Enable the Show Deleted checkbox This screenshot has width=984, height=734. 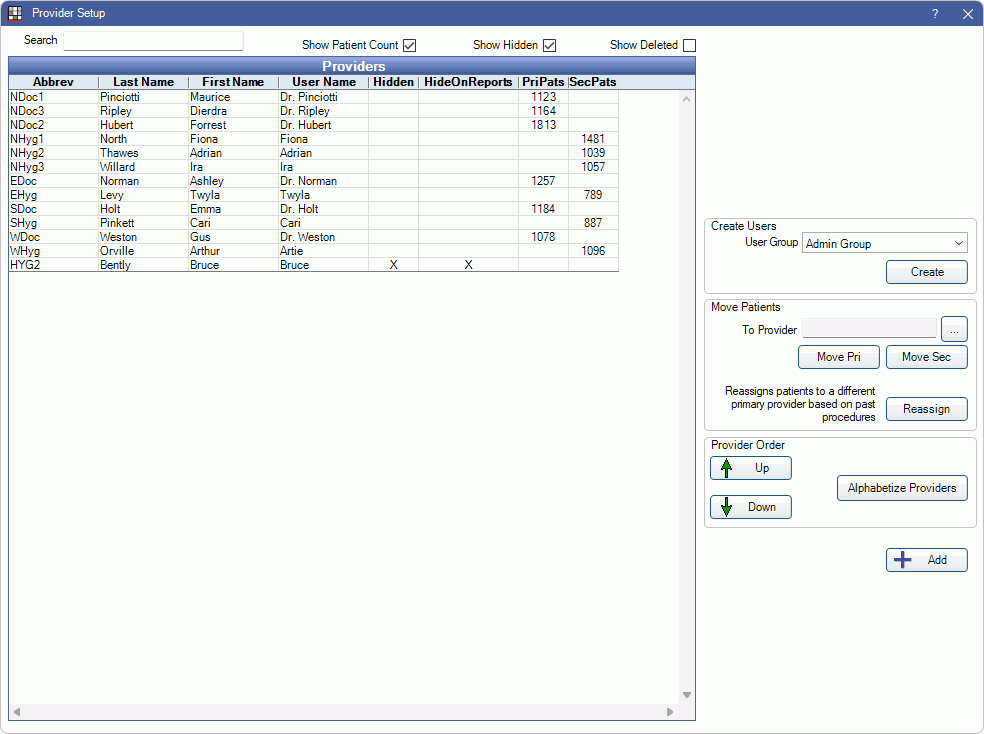(x=689, y=45)
